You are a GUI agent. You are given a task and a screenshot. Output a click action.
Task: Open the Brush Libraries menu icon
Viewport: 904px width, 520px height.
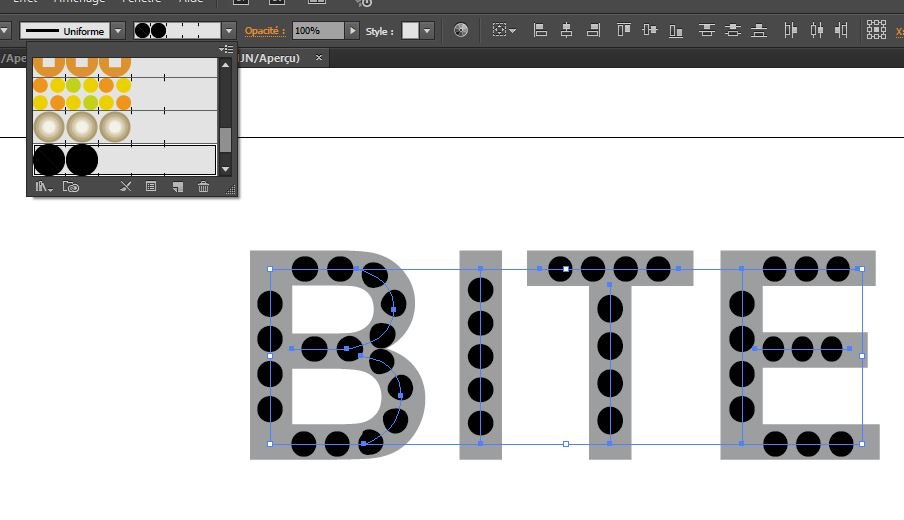pyautogui.click(x=43, y=186)
